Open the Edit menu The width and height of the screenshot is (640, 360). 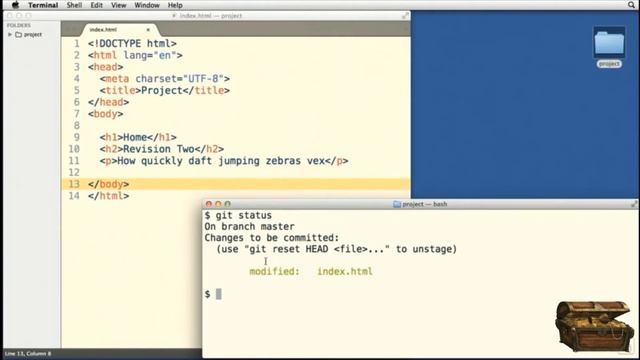(x=96, y=5)
